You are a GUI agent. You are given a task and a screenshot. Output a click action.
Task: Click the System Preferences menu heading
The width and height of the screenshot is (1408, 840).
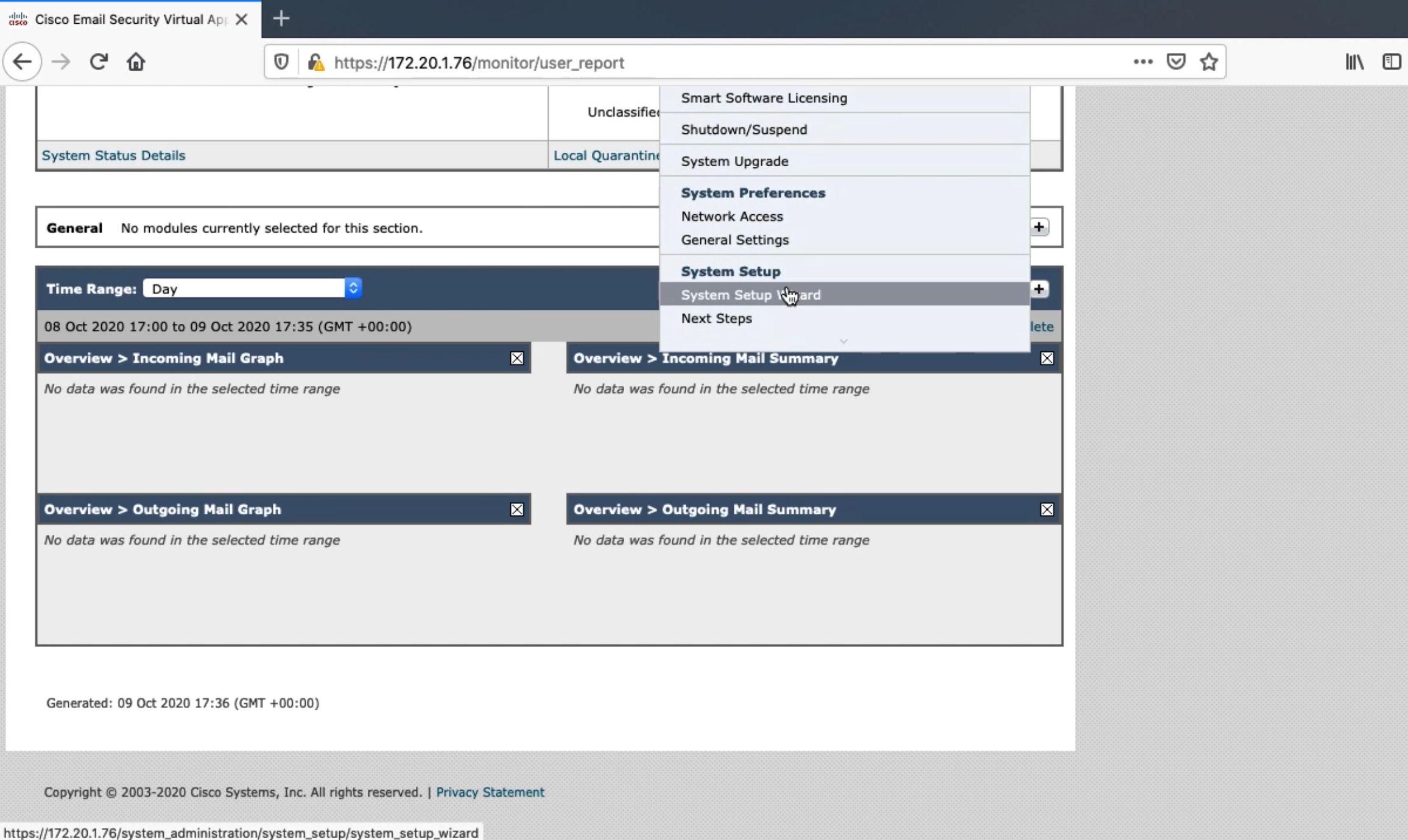(x=753, y=193)
